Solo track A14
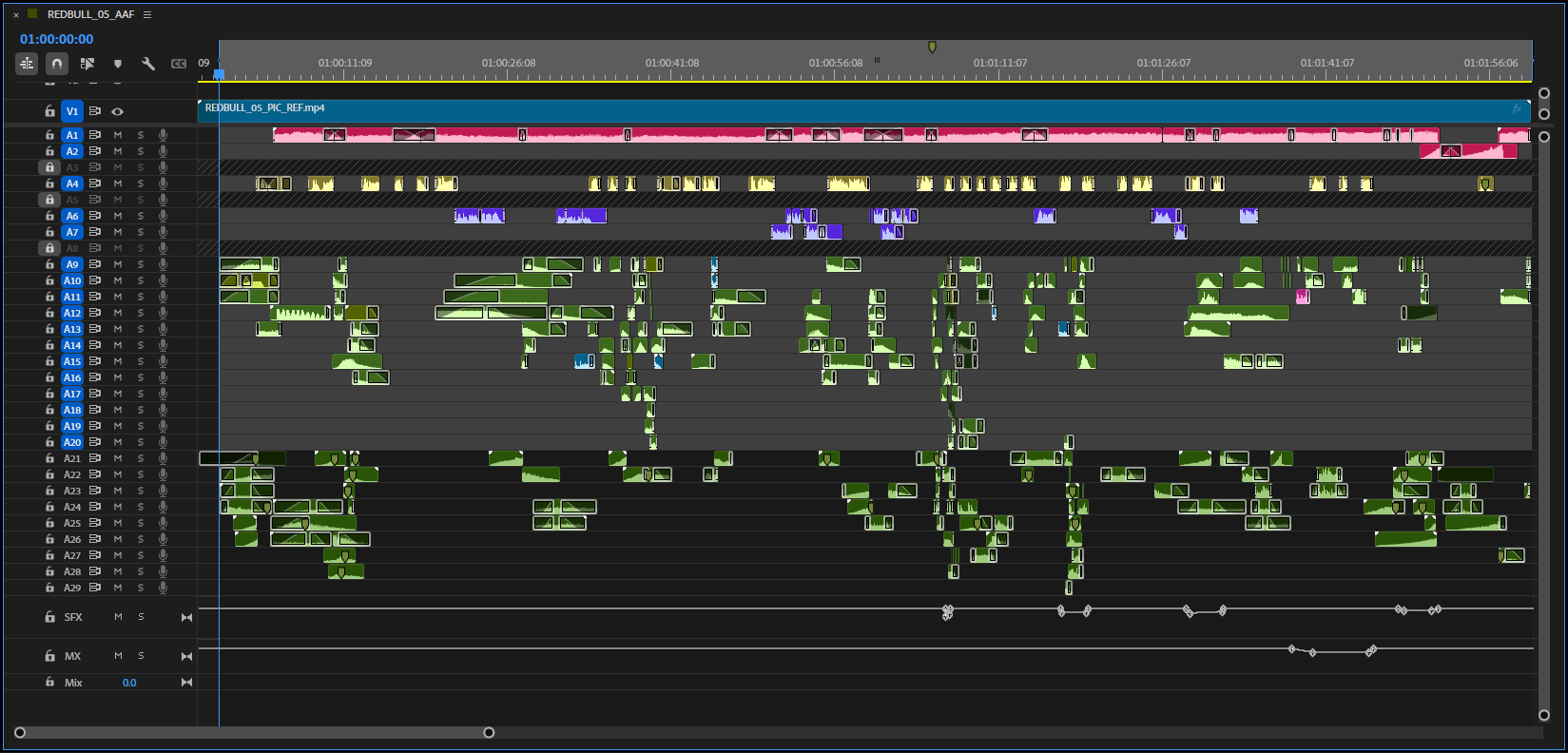 click(x=141, y=345)
